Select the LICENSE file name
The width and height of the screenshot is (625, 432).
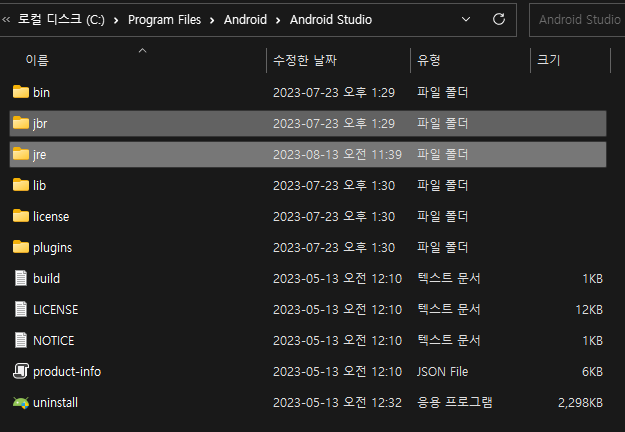55,310
